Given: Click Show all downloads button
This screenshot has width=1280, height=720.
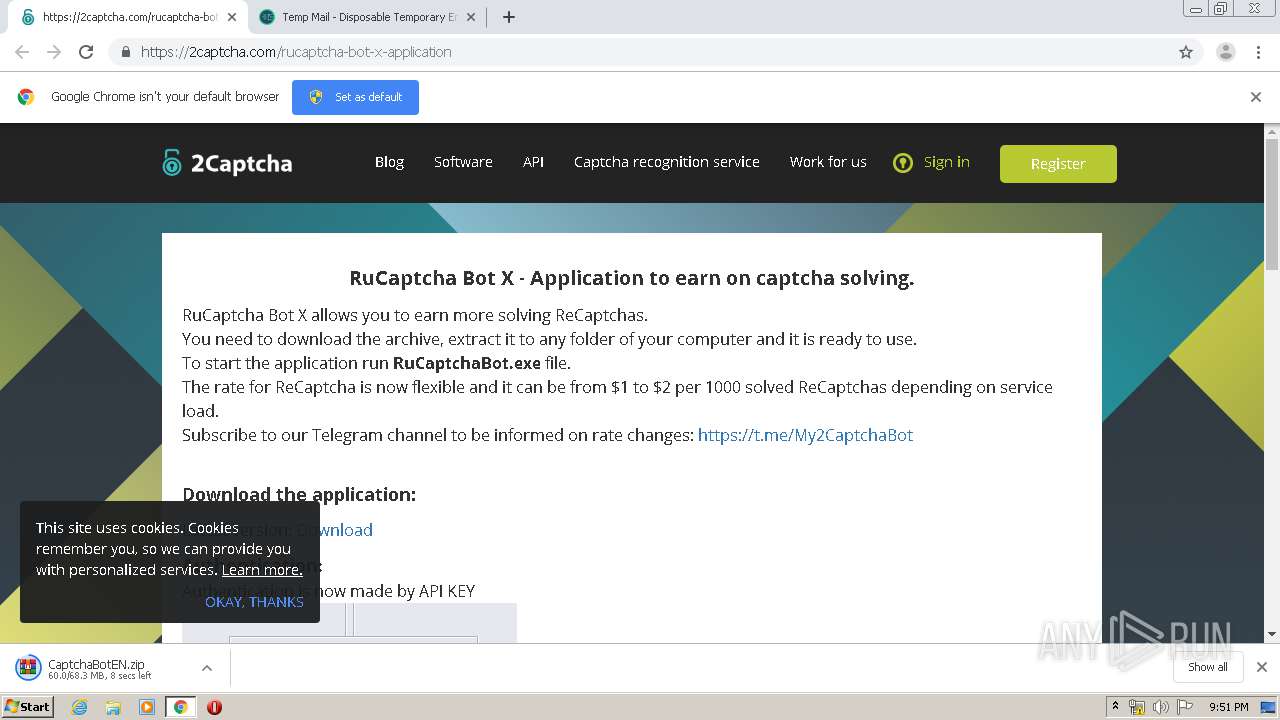Looking at the screenshot, I should tap(1207, 667).
